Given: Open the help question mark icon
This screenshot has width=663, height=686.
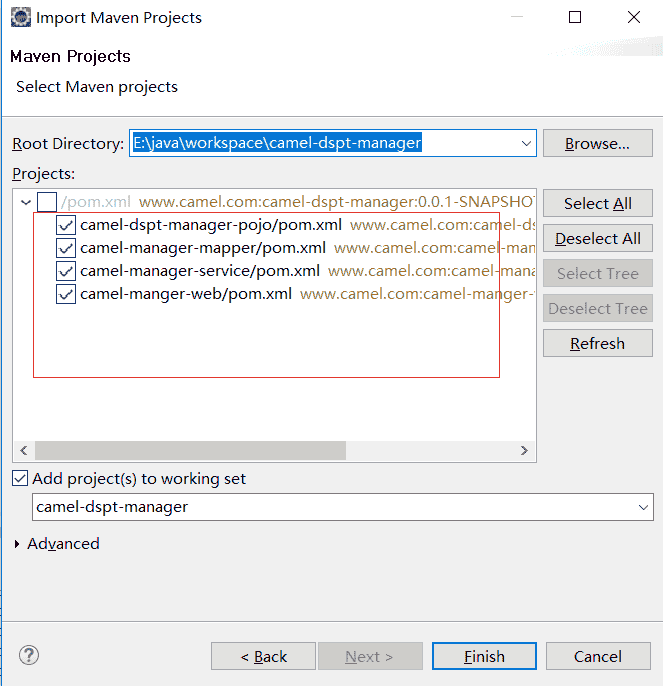Looking at the screenshot, I should (x=29, y=655).
